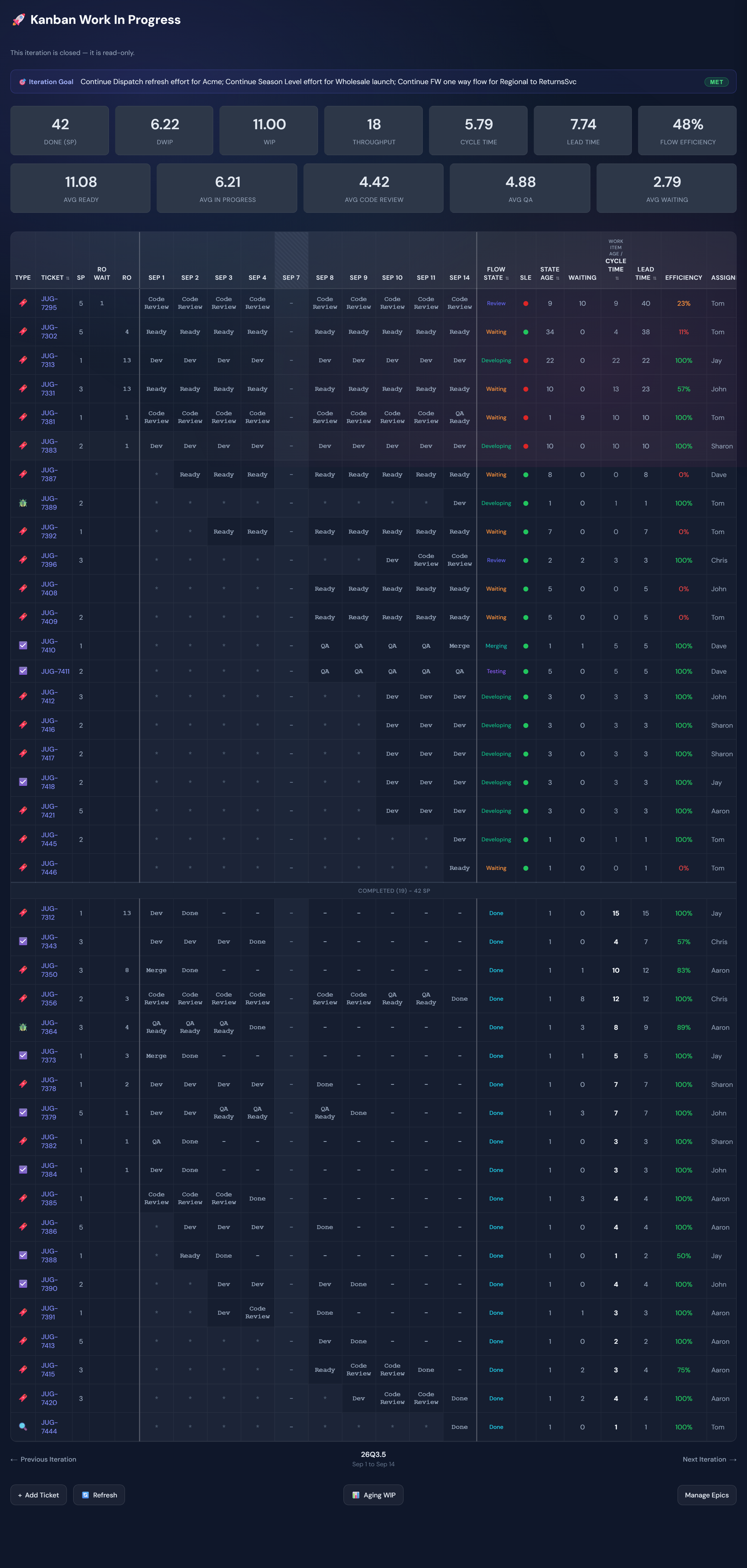Click the 11% efficiency value for JUG-7302
Image resolution: width=747 pixels, height=1568 pixels.
(x=684, y=332)
